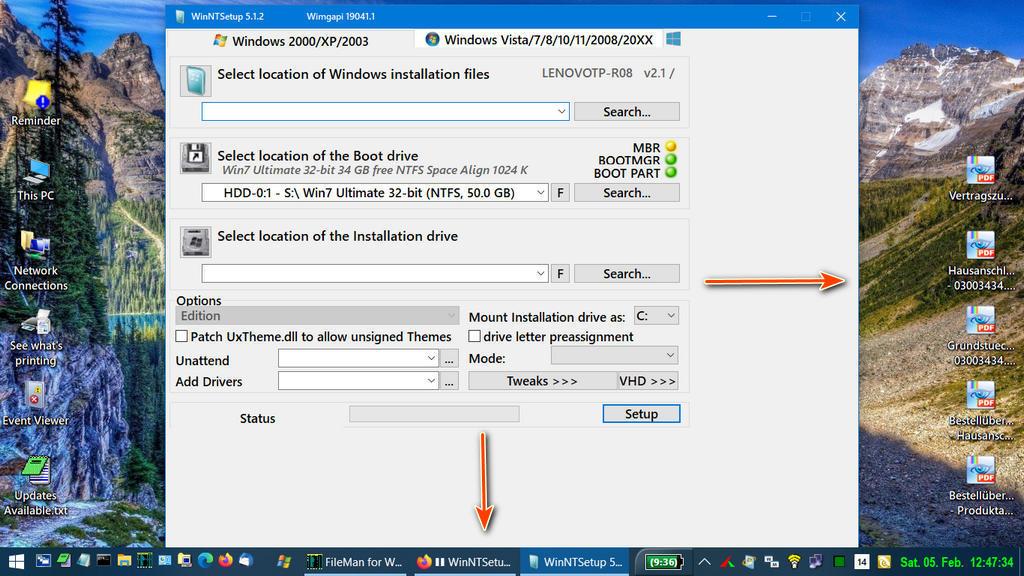Enable Patch UxTheme.dll checkbox
1024x576 pixels.
[182, 337]
